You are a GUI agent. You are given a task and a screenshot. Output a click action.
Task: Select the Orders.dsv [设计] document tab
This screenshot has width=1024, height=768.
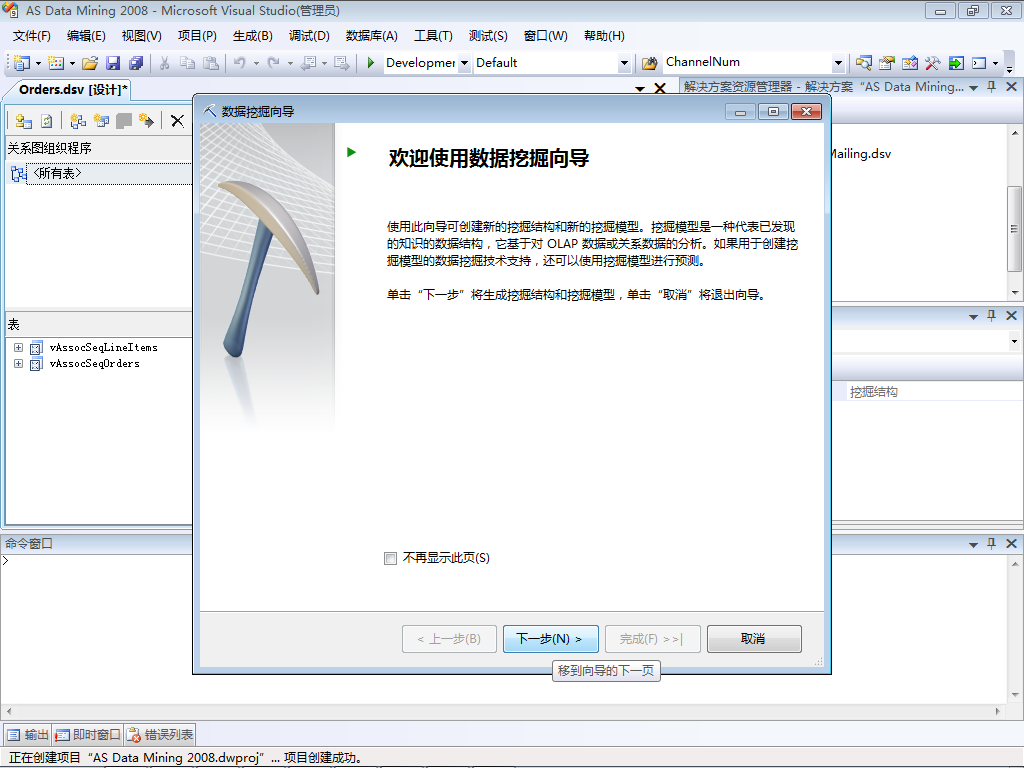(73, 89)
